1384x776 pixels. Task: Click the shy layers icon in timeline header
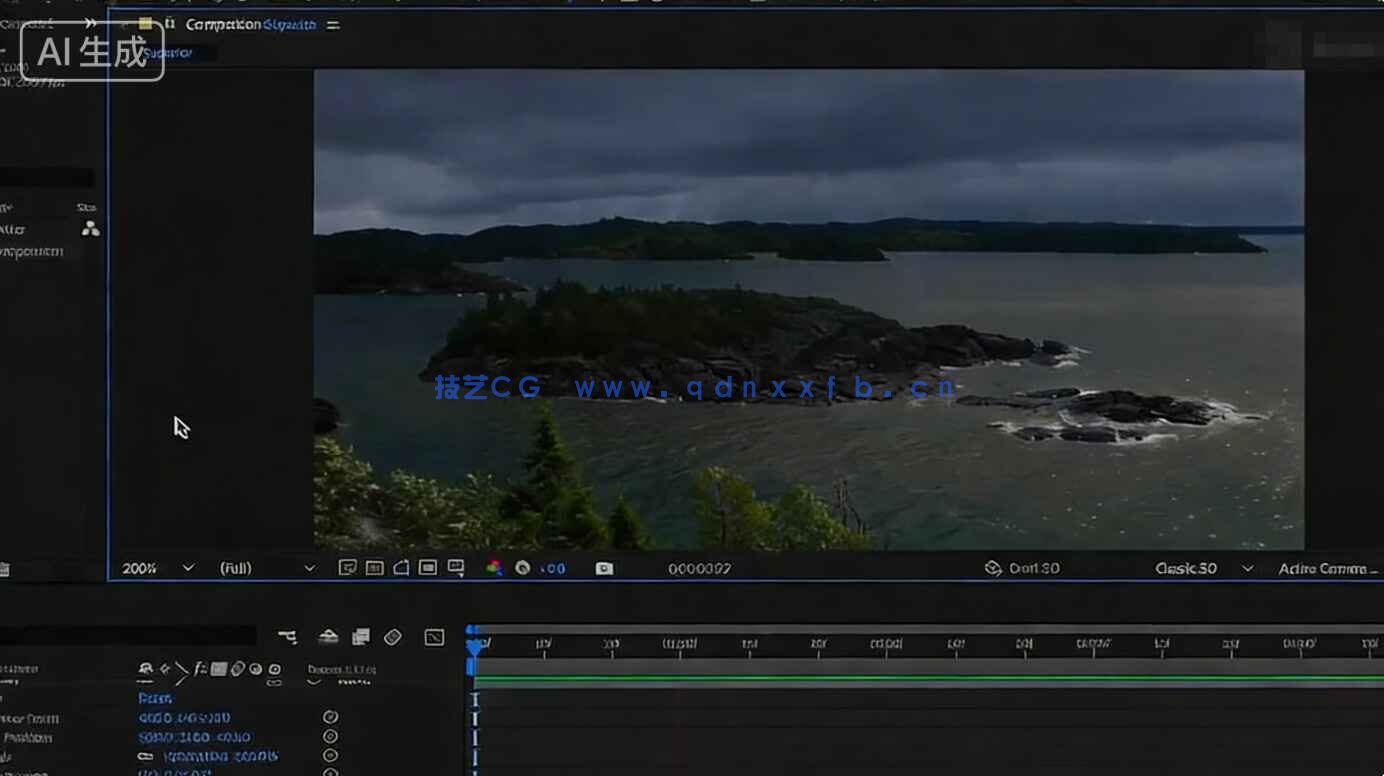click(328, 637)
